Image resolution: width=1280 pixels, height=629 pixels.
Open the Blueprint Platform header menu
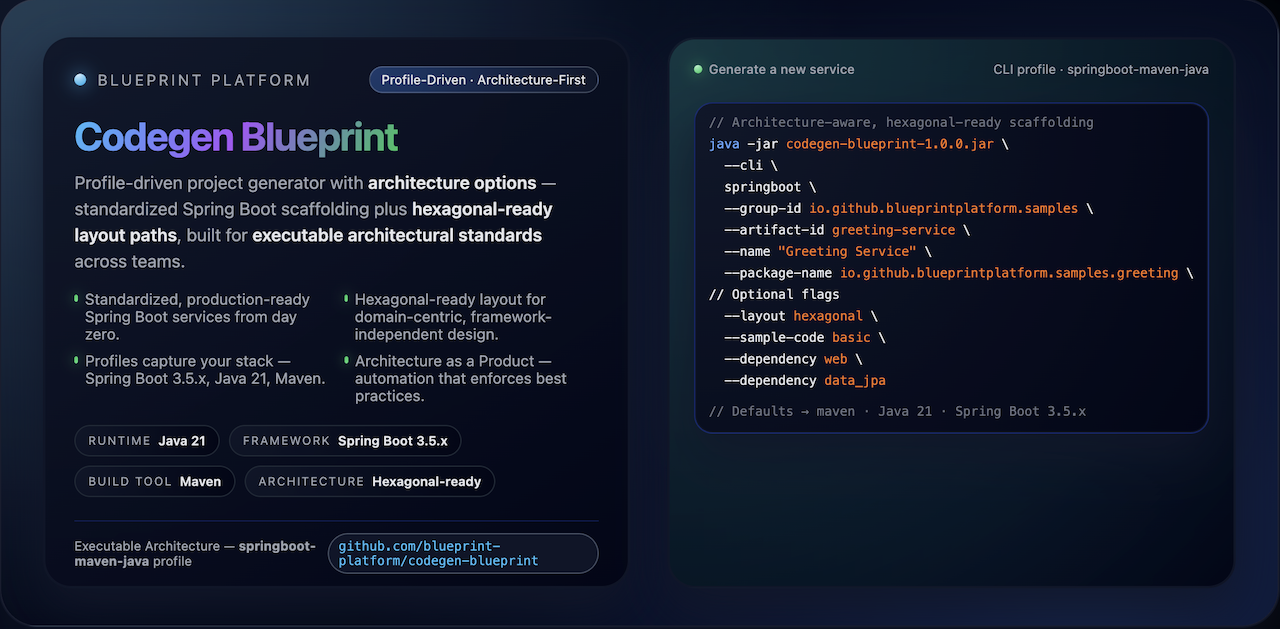pyautogui.click(x=202, y=79)
